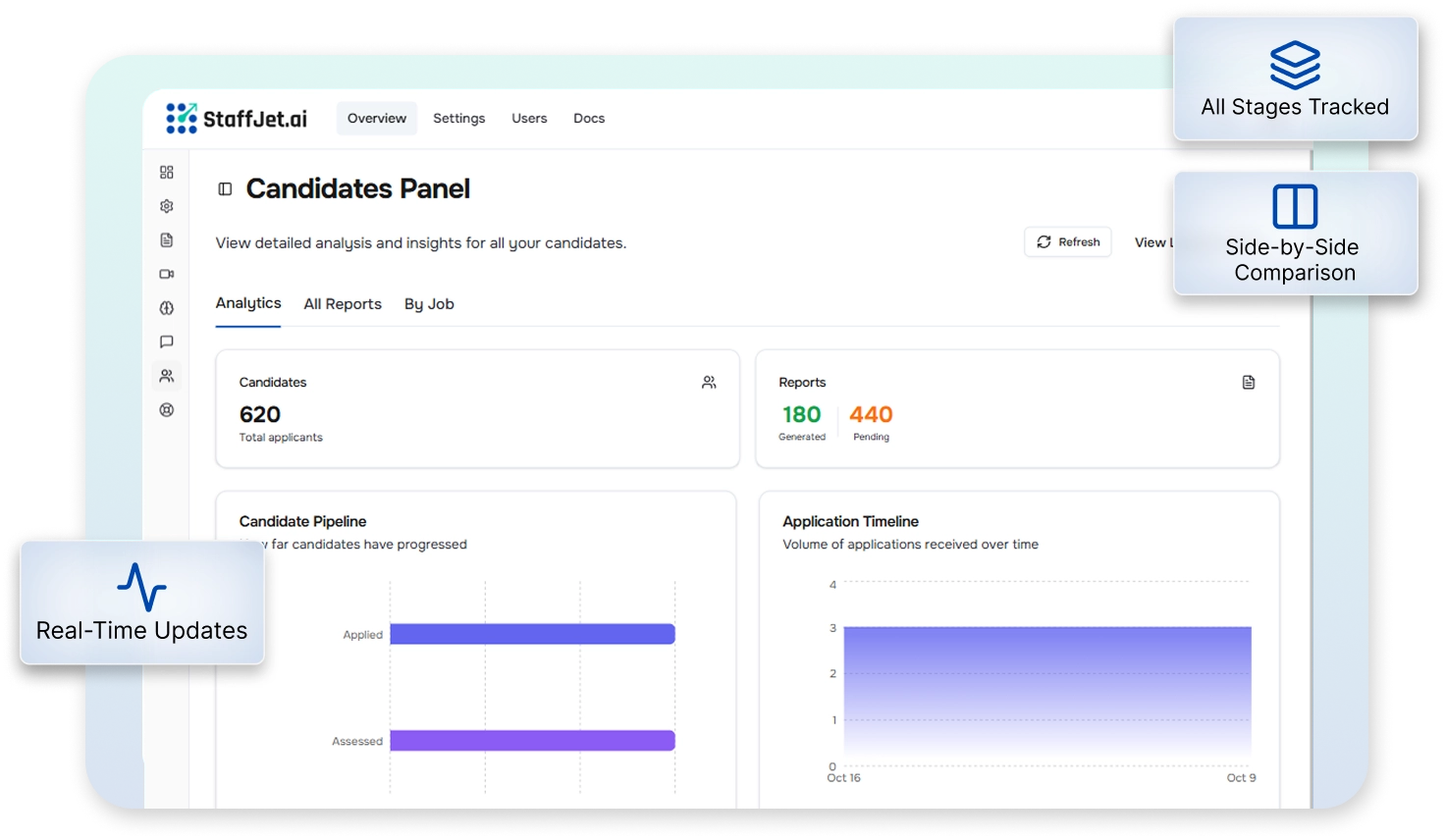Click the StaffJet.ai logo
Screen dimensions: 1446x840
pos(237,119)
